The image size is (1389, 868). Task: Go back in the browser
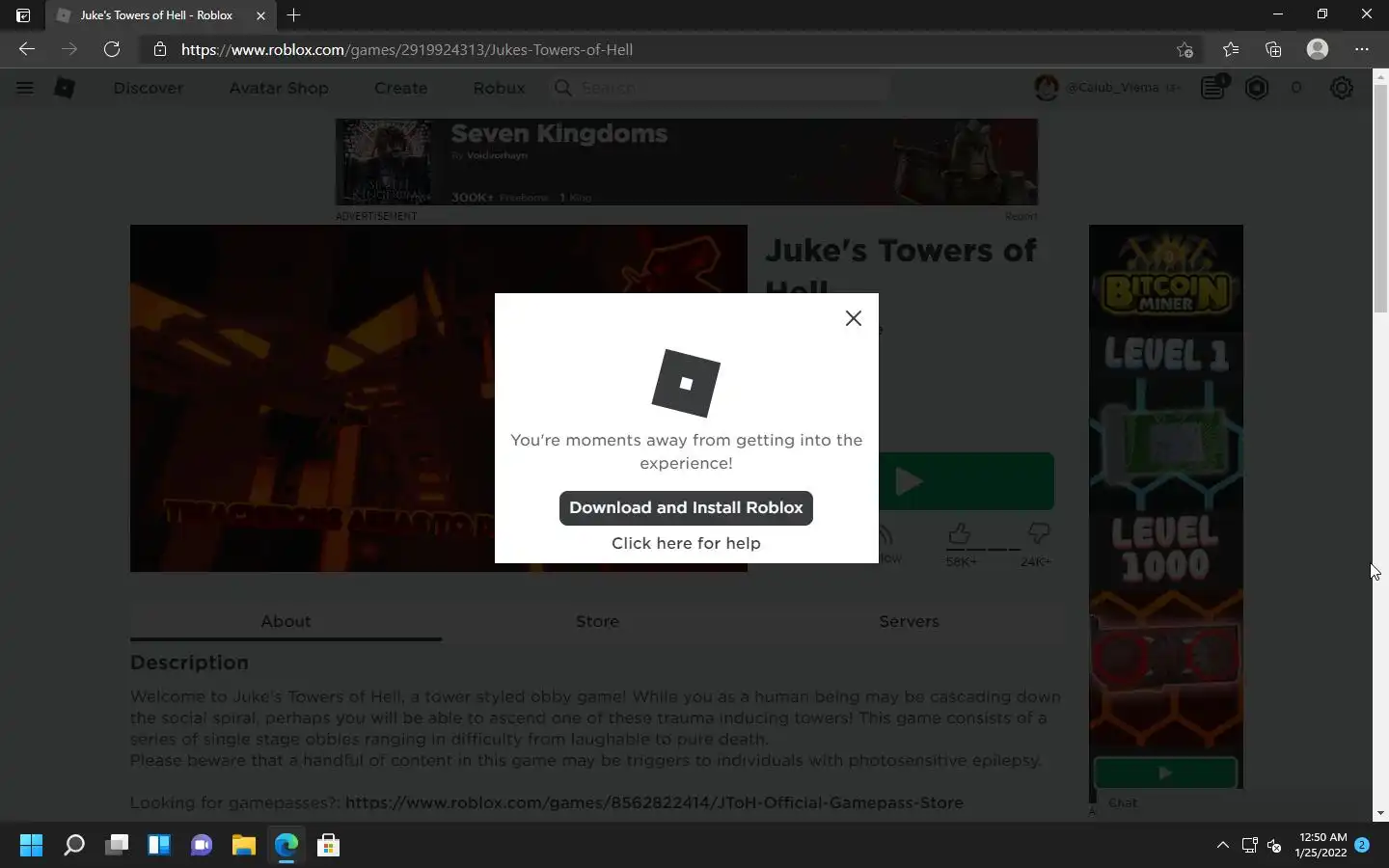click(27, 49)
